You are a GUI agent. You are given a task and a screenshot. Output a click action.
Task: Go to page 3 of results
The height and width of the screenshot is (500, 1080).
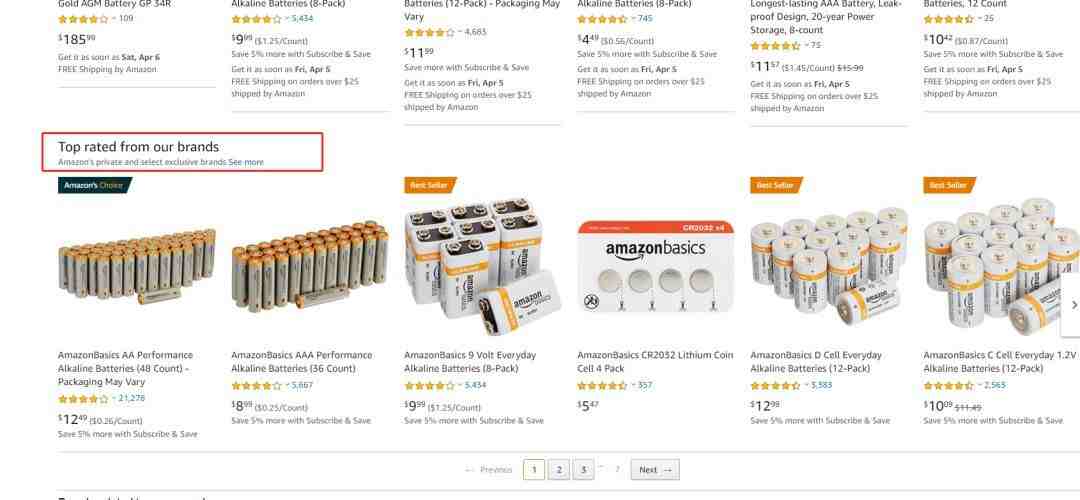[583, 470]
